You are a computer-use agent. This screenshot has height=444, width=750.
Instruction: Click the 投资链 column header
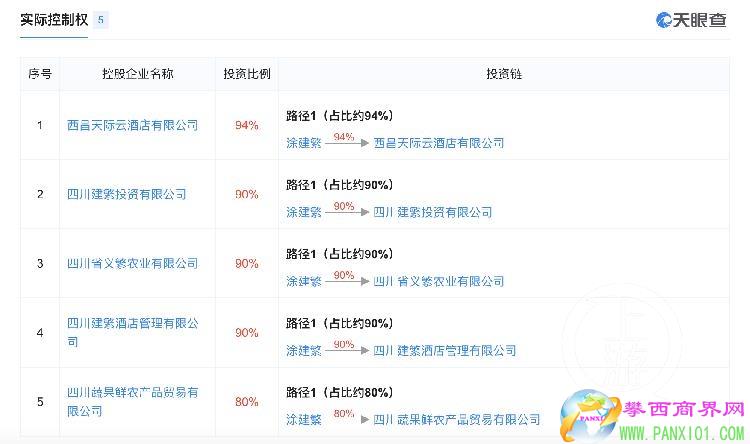[504, 74]
